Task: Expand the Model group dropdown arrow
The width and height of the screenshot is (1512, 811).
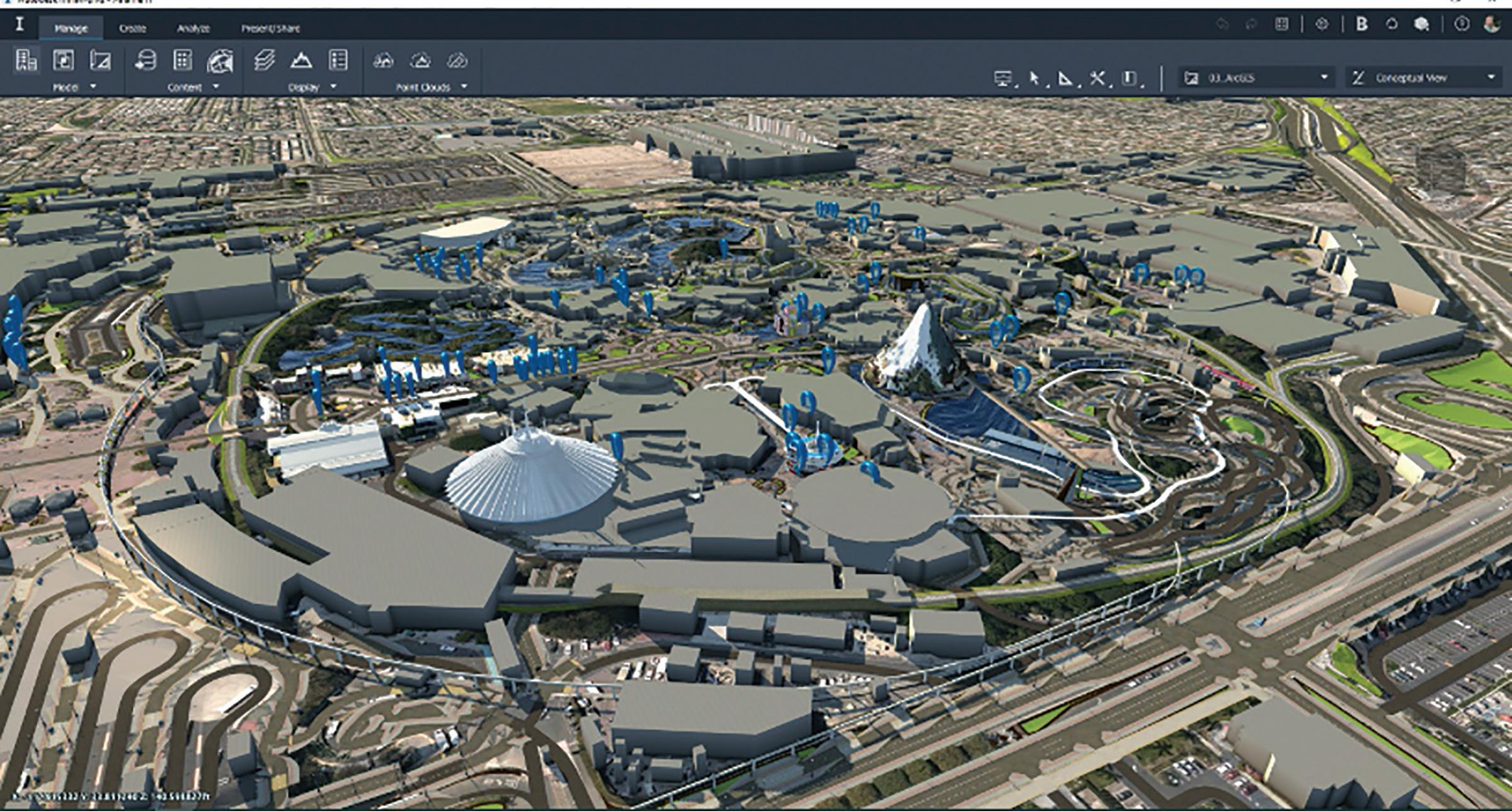Action: tap(93, 86)
